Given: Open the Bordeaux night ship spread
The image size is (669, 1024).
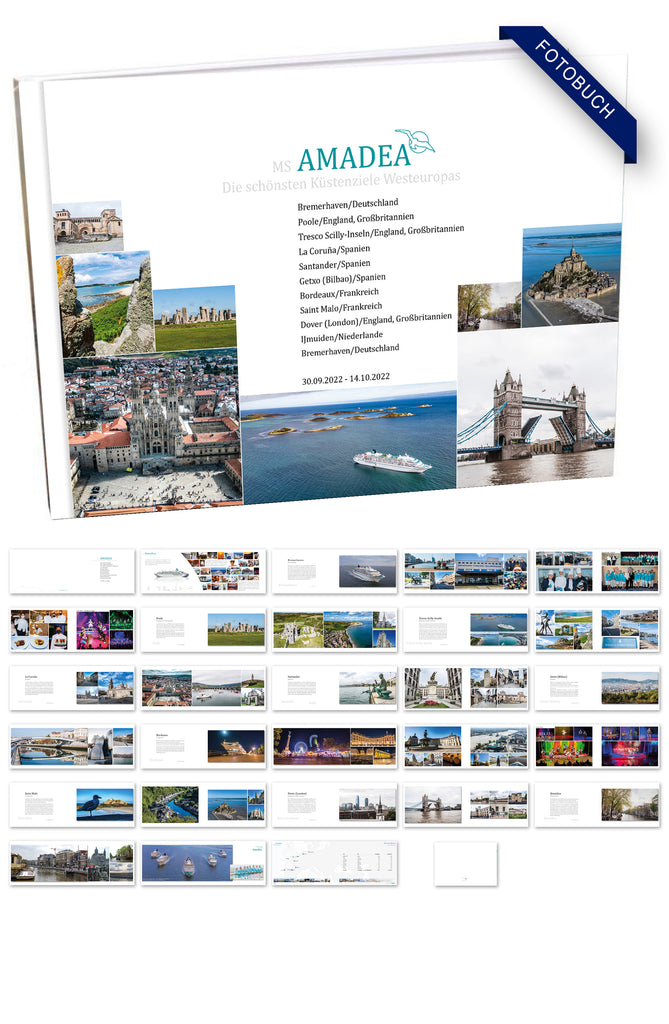Looking at the screenshot, I should 204,746.
